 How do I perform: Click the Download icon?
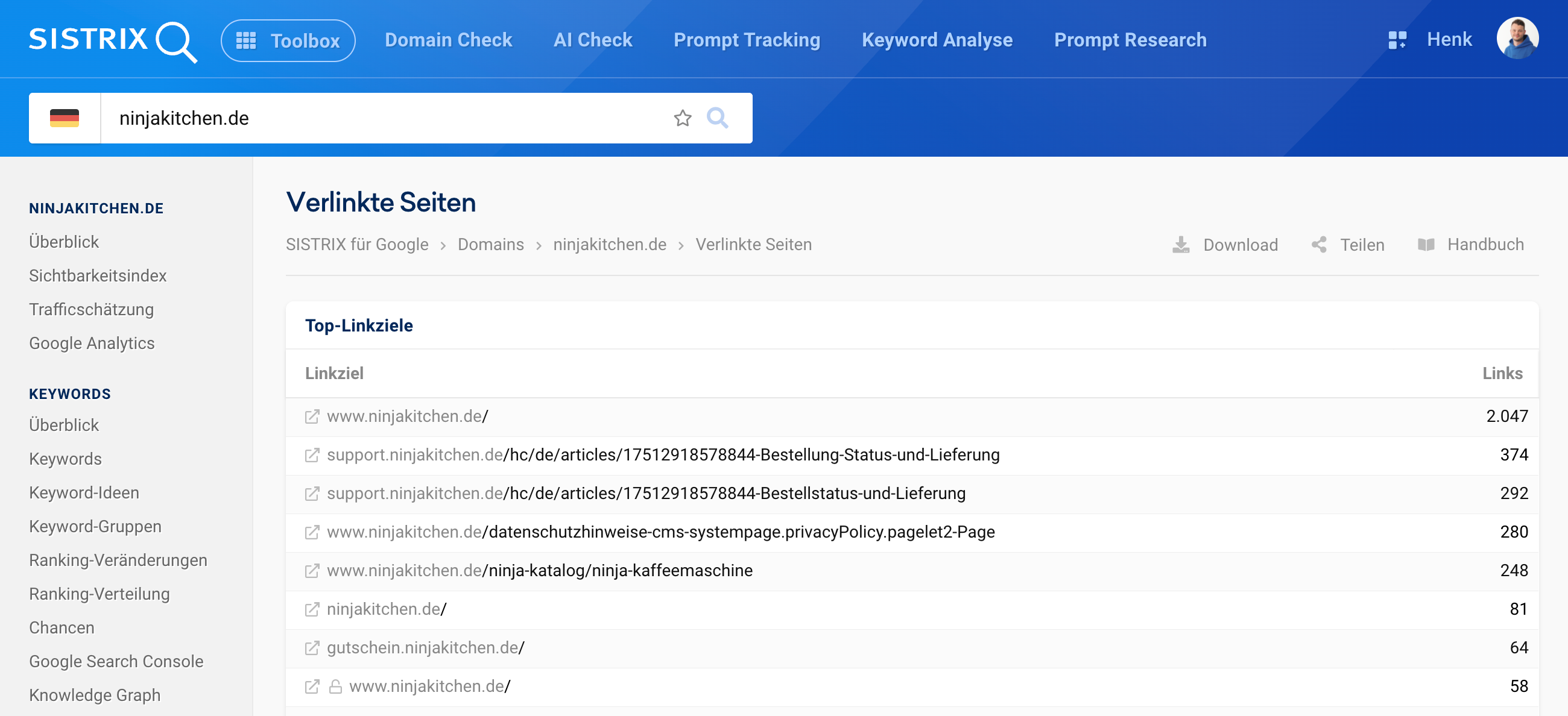[x=1181, y=245]
